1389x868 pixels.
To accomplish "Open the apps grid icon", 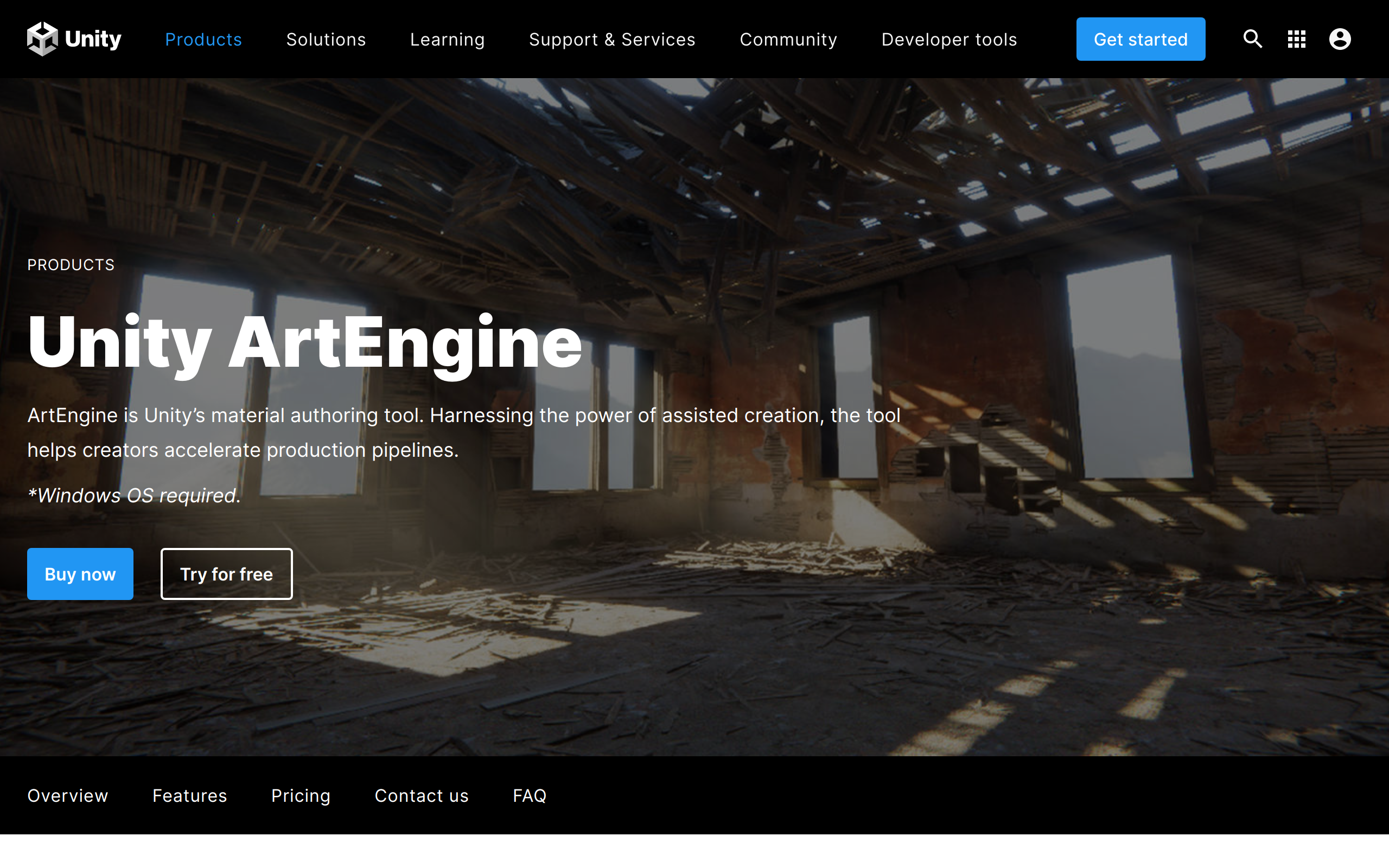I will (1296, 39).
